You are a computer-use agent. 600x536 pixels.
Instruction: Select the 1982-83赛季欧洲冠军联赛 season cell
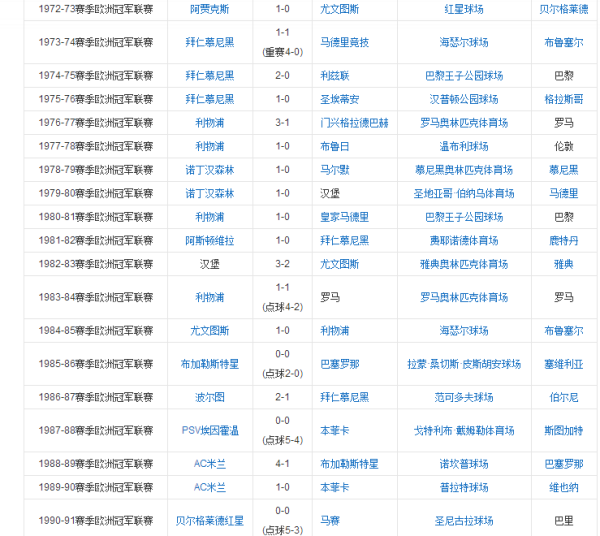pos(96,264)
